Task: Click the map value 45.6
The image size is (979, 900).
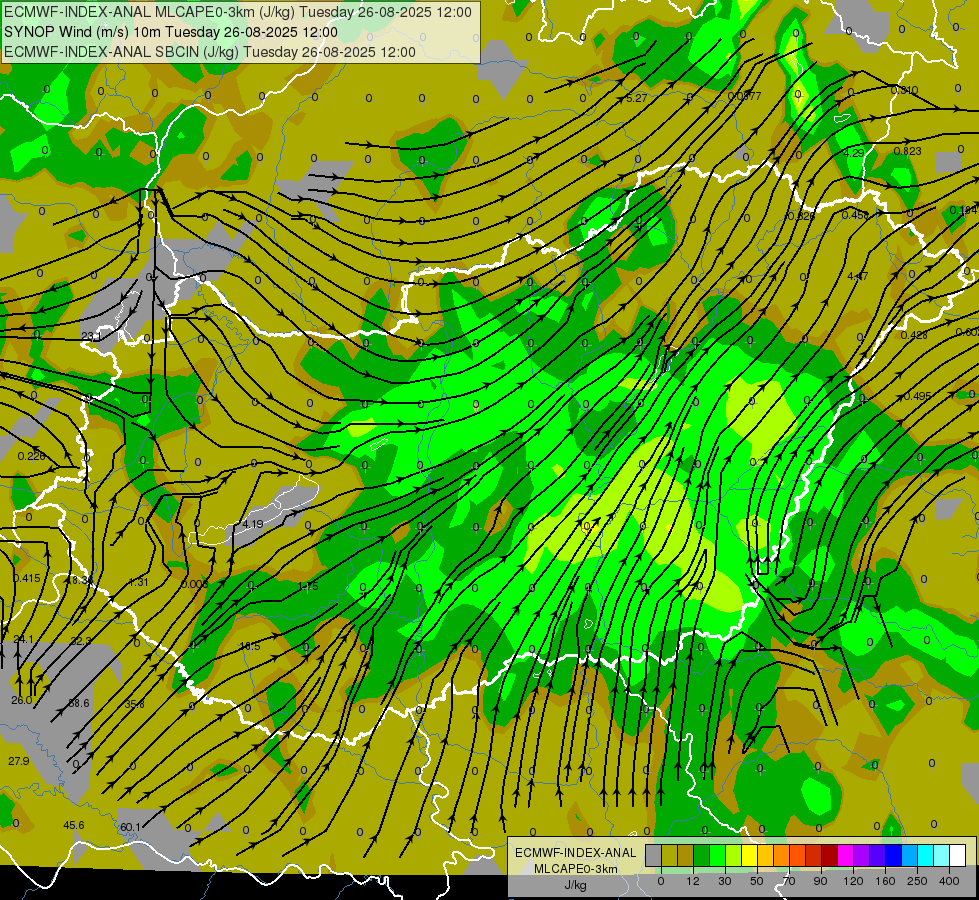Action: pyautogui.click(x=74, y=825)
